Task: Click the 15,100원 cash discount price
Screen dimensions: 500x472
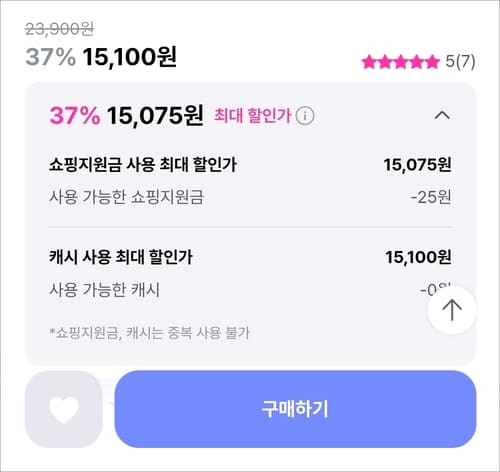Action: [x=418, y=257]
